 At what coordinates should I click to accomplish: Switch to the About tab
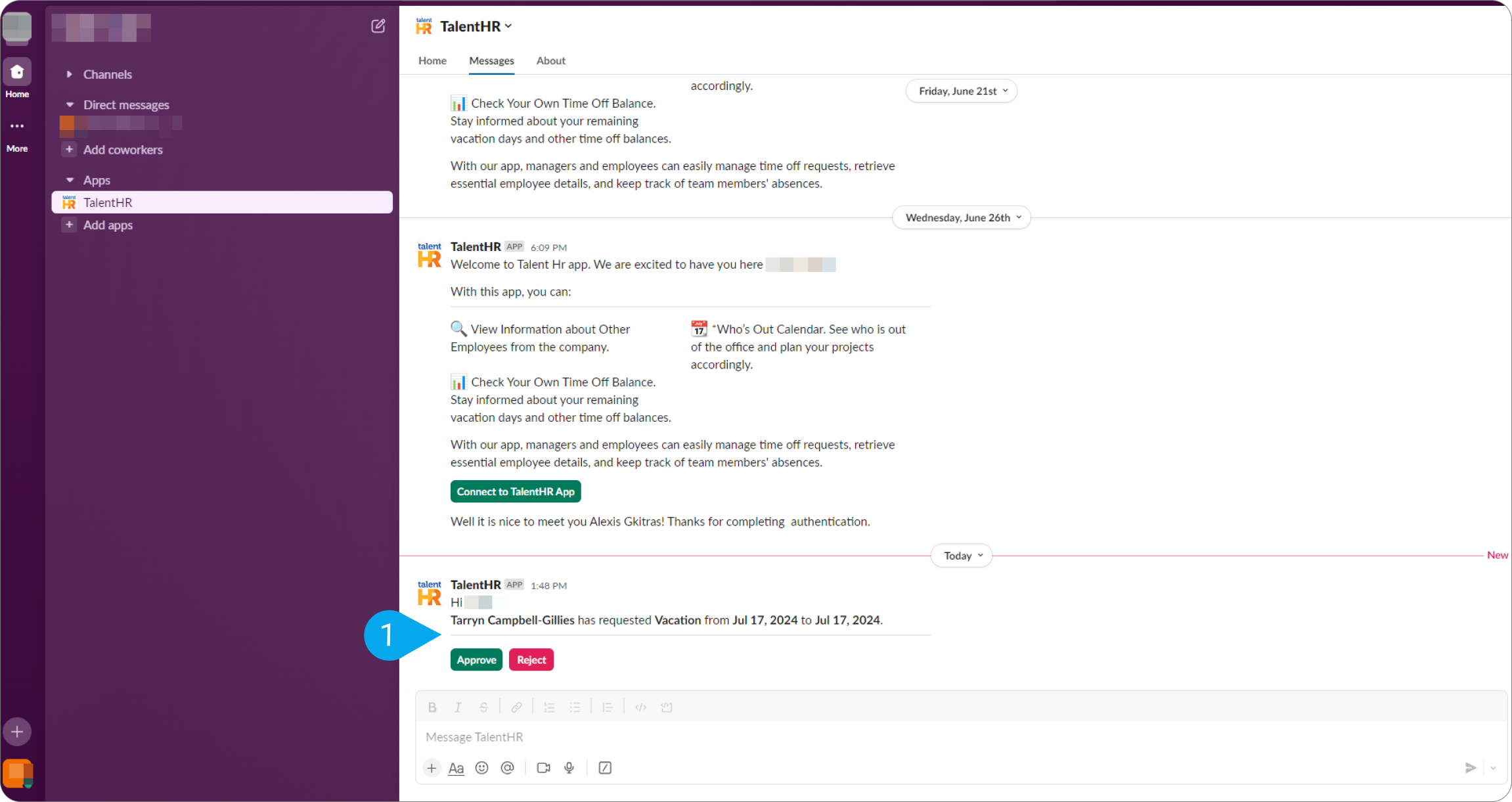tap(550, 60)
